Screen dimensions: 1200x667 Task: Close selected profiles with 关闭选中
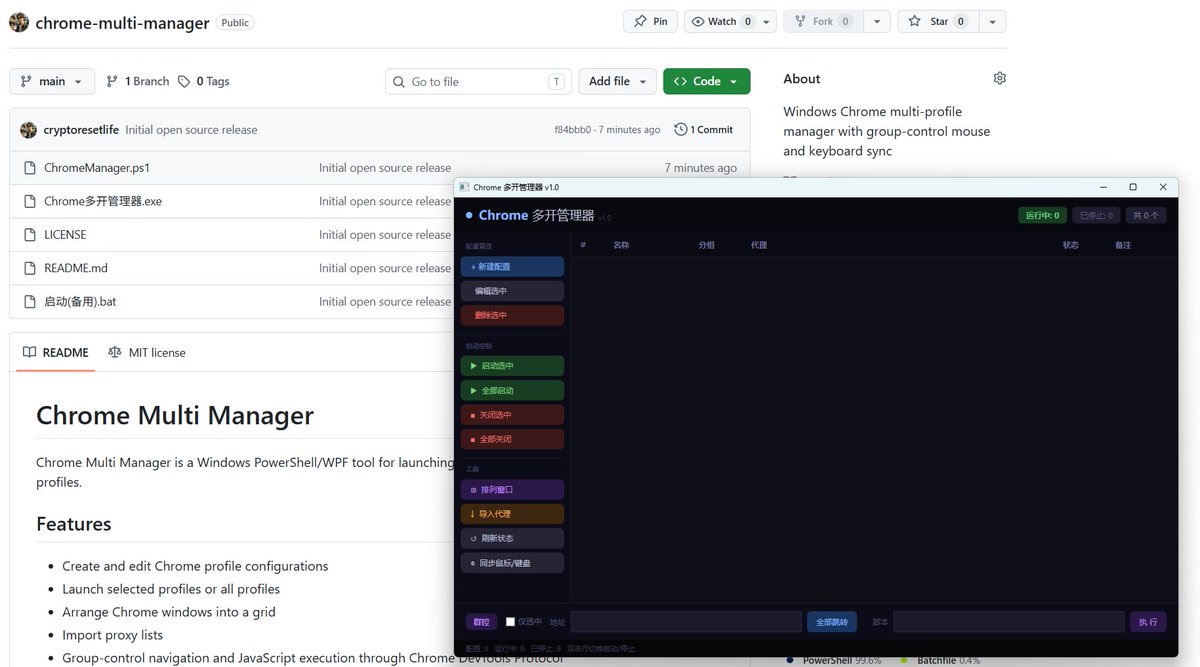512,415
